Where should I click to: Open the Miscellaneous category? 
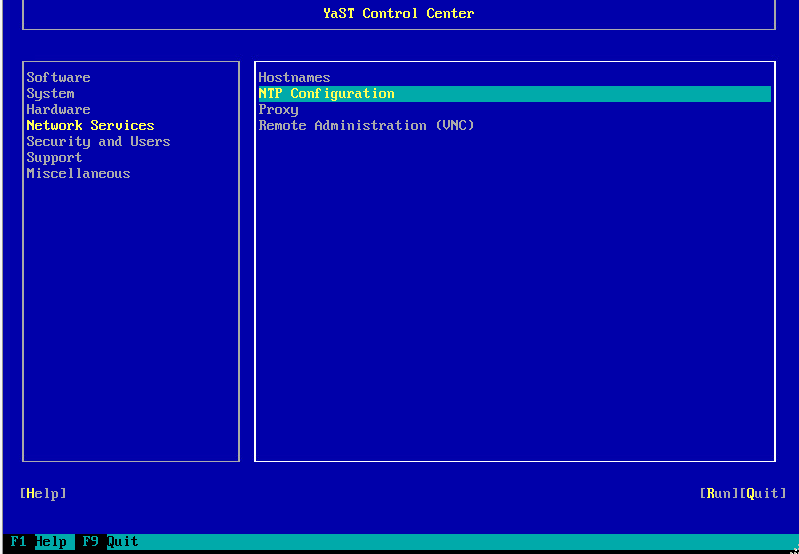point(78,173)
